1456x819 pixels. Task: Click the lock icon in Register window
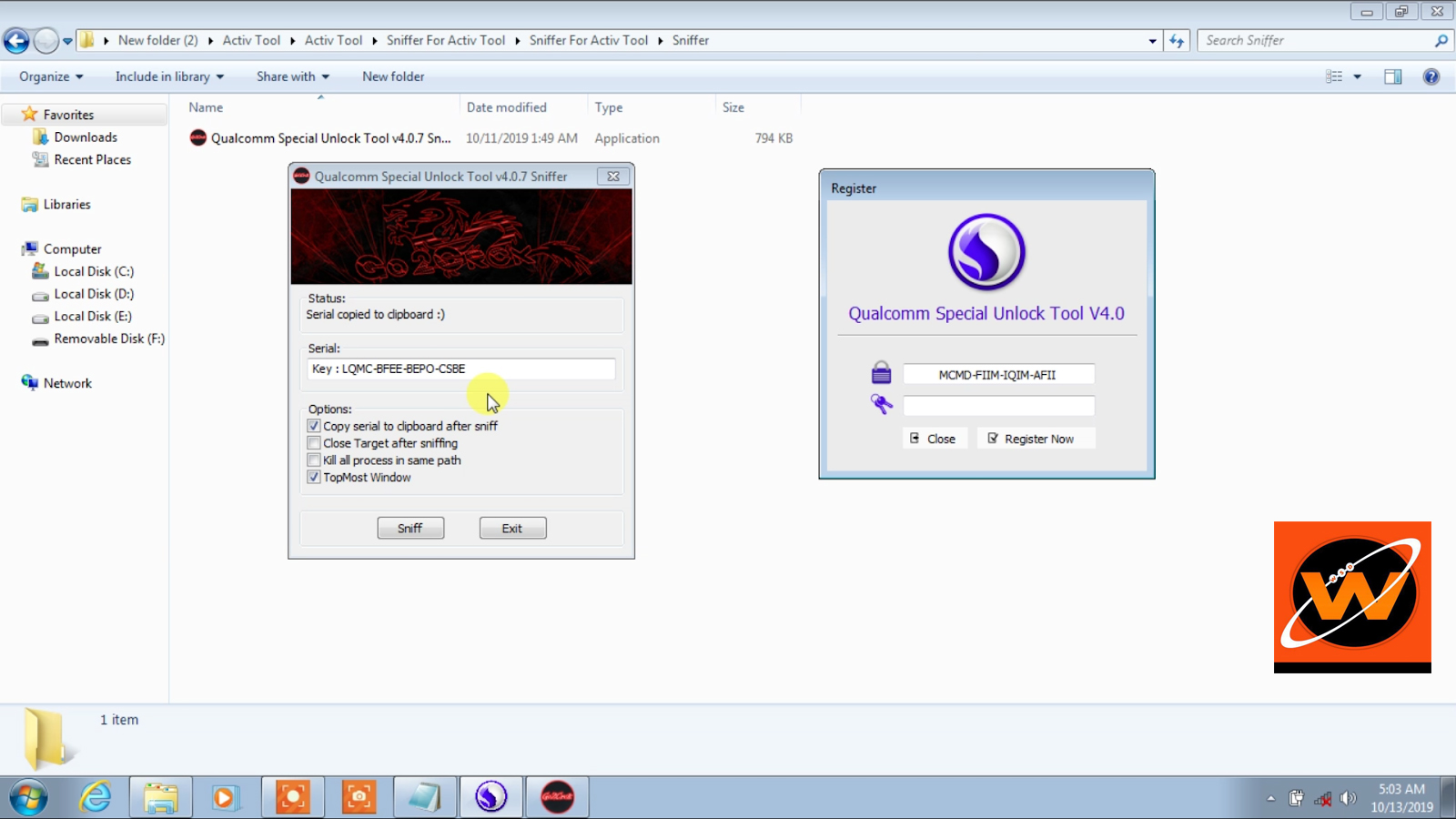881,373
